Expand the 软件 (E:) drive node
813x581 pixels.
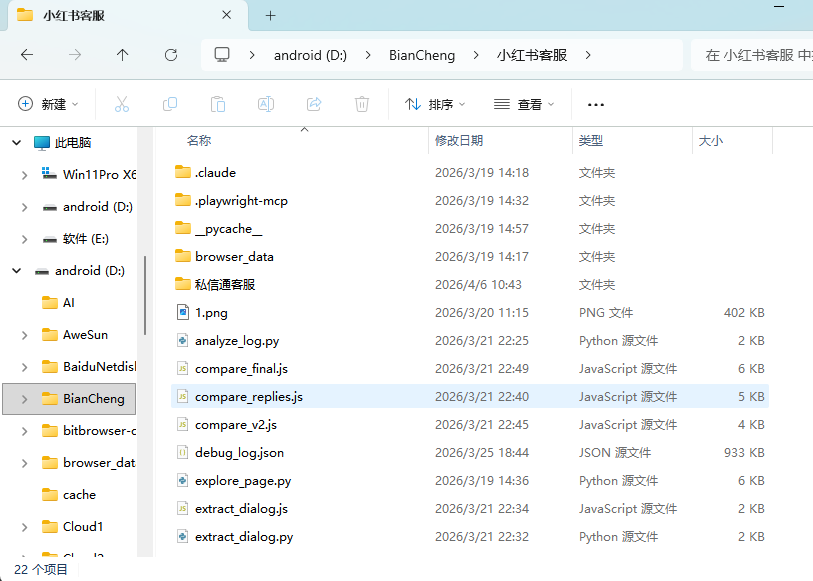click(25, 239)
